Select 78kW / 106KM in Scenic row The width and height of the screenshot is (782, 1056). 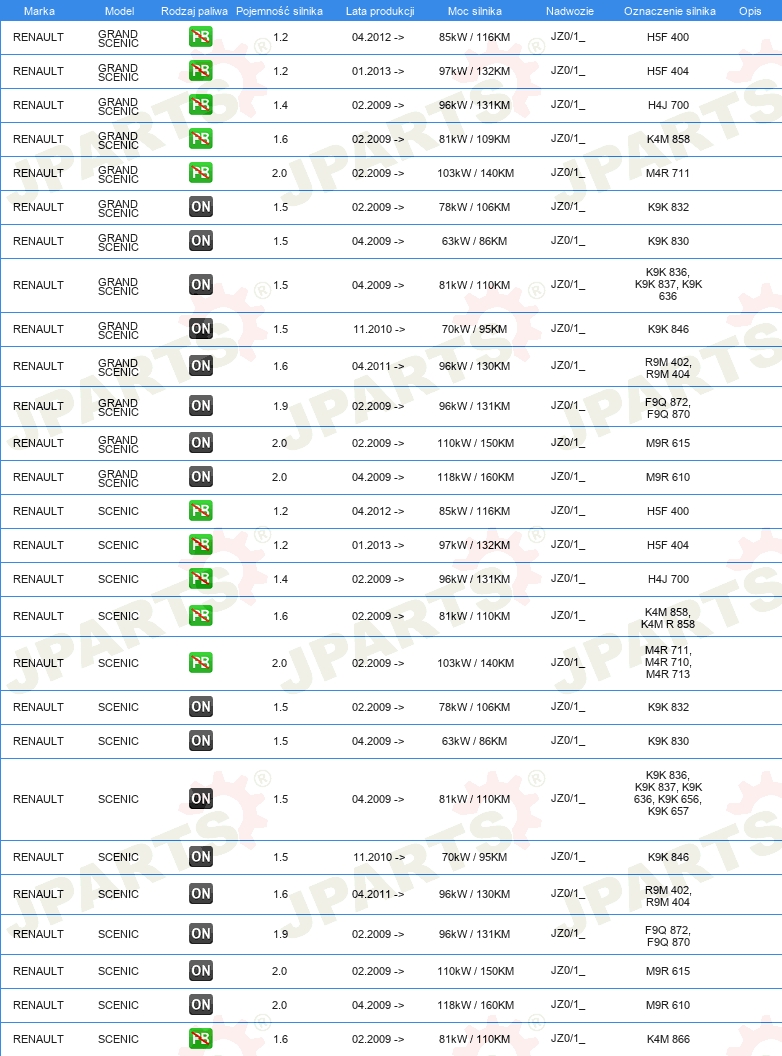click(x=474, y=707)
